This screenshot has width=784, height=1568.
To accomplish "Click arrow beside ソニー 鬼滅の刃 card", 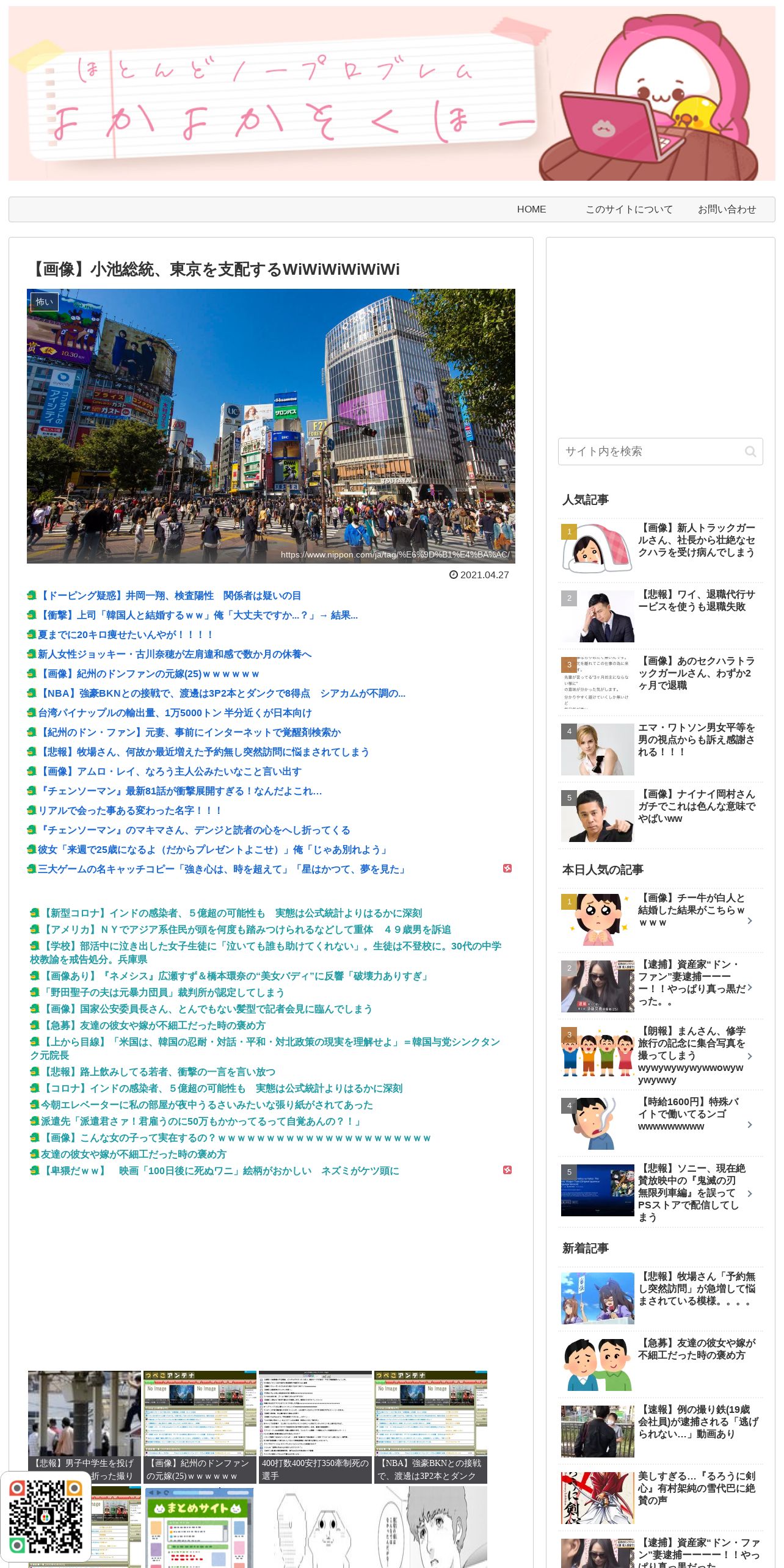I will coord(750,1194).
